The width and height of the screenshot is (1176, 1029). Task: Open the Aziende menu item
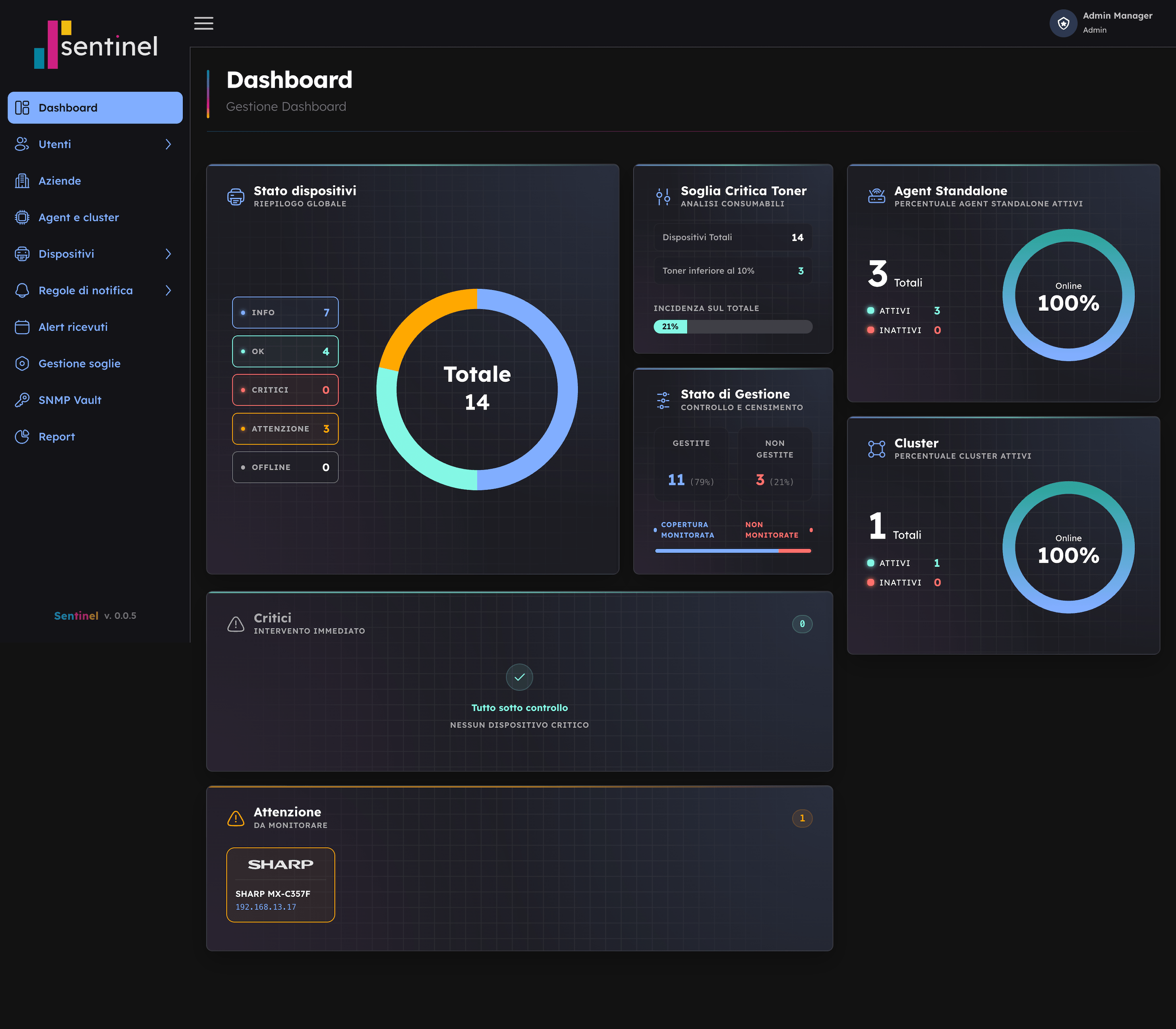click(95, 181)
